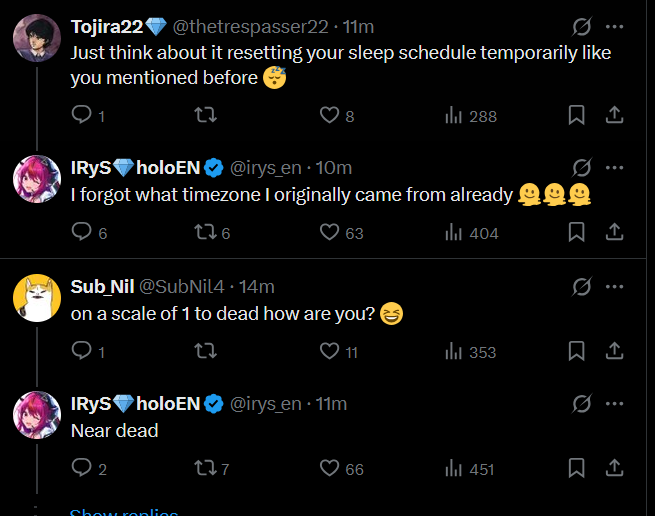
Task: Open more options on IRyS's "Near dead" tweet
Action: pos(615,404)
